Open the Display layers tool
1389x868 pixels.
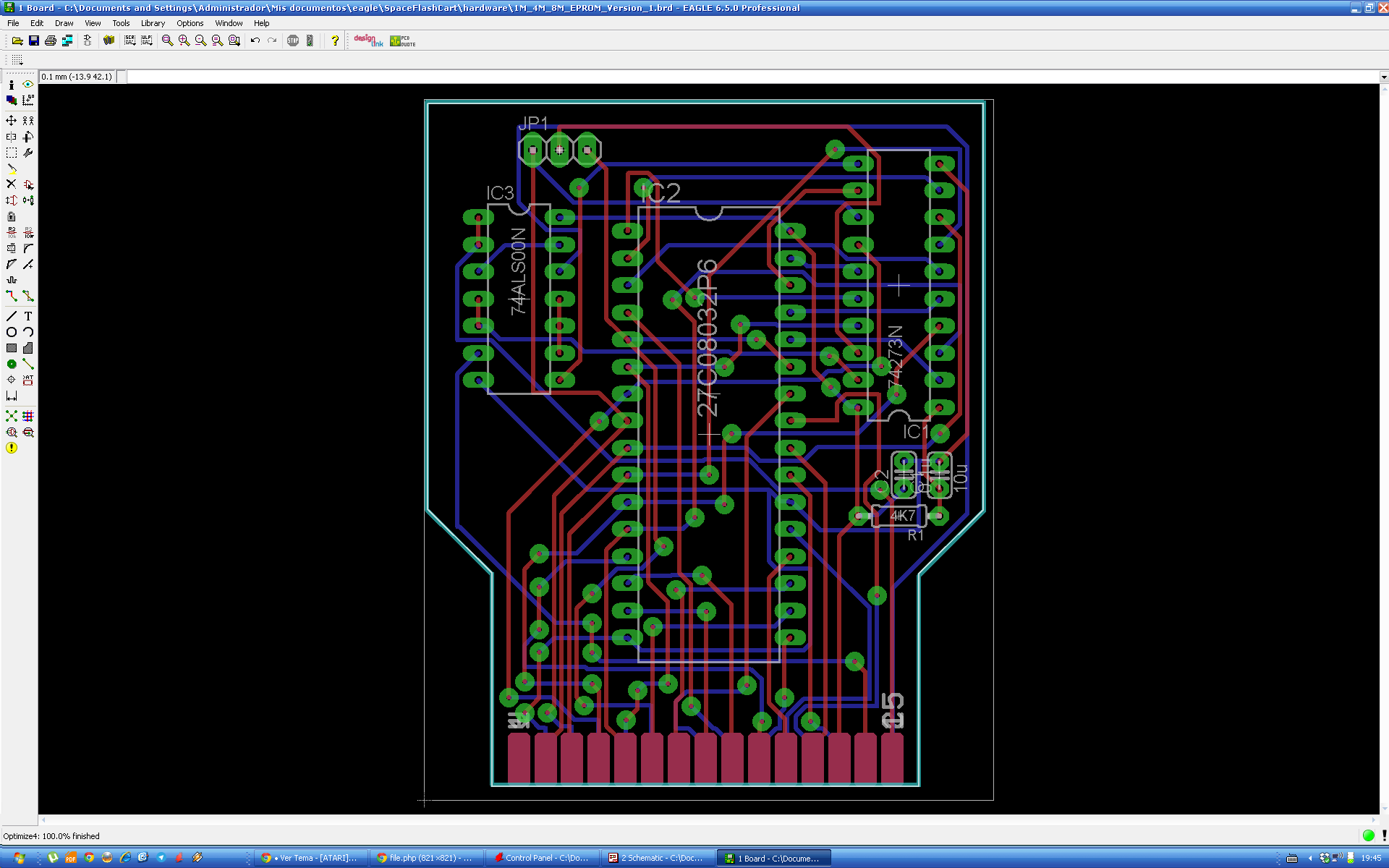point(12,101)
